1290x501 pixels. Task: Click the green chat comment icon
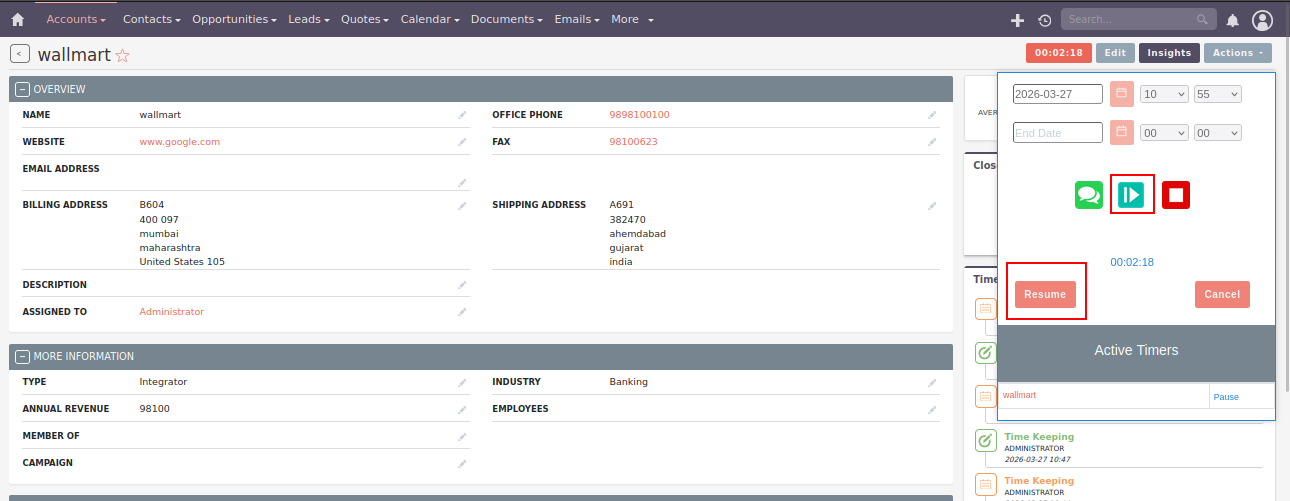[1088, 195]
